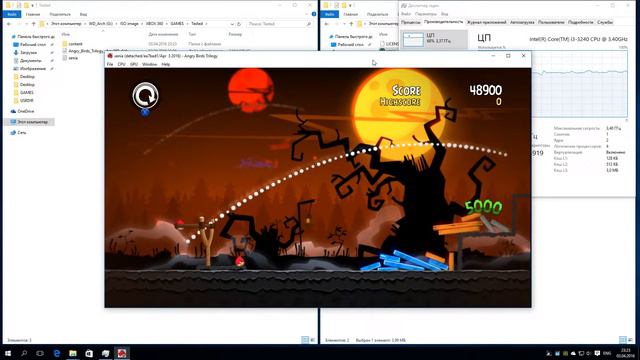Open the Action Center notification icon
Screen dimensions: 640x360
tap(597, 353)
